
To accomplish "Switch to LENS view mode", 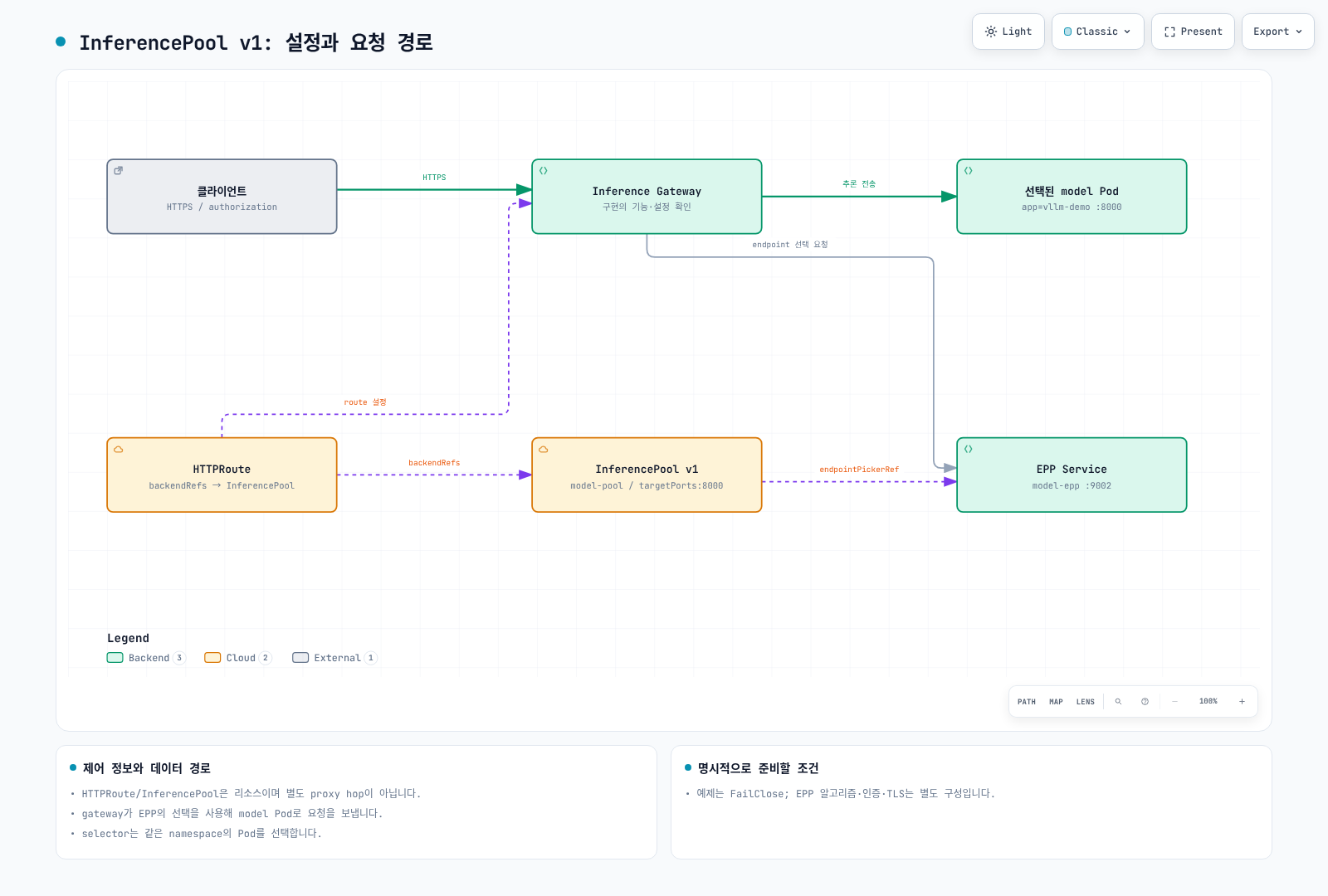I will [x=1086, y=702].
